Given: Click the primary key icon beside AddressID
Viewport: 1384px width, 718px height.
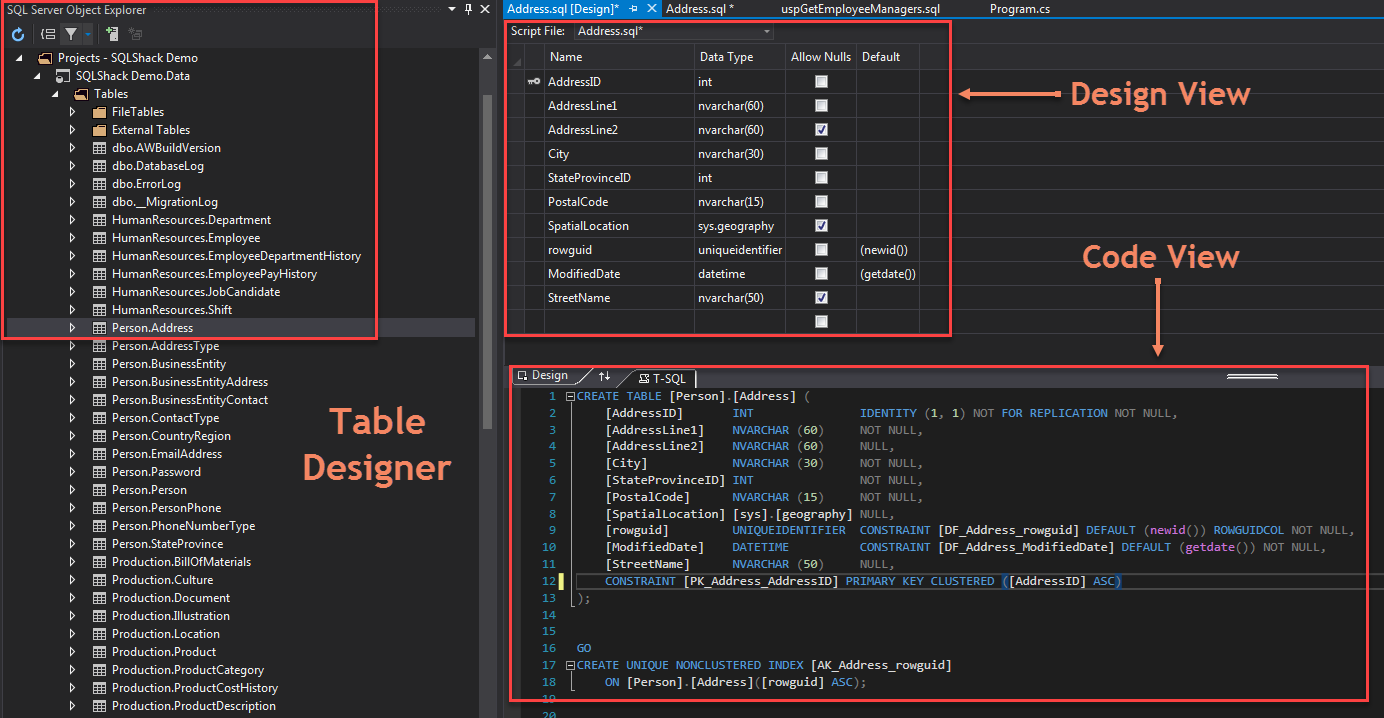Looking at the screenshot, I should click(x=534, y=82).
